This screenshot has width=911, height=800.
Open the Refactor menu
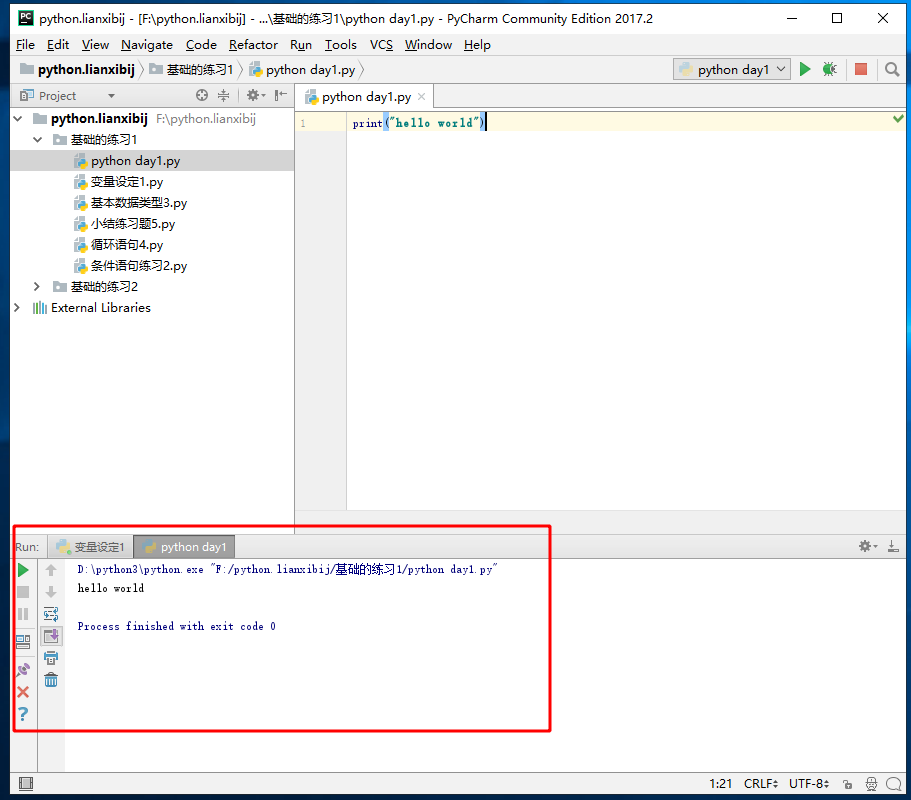[x=253, y=45]
